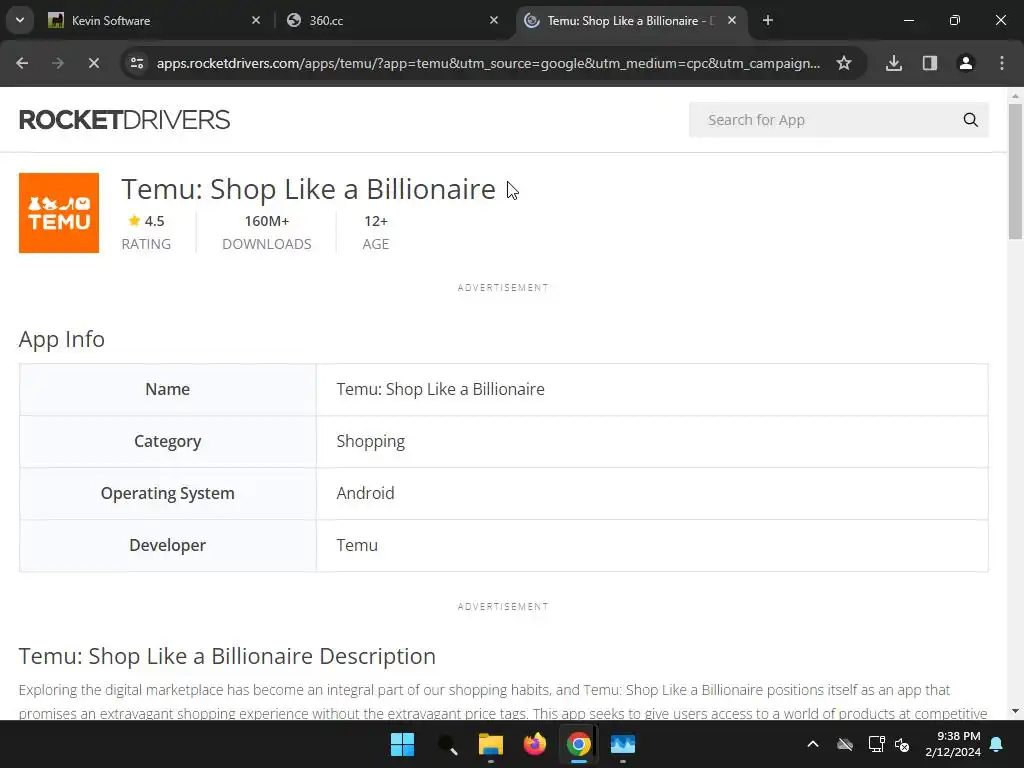Show hidden system tray icons
This screenshot has height=768, width=1024.
pos(813,744)
